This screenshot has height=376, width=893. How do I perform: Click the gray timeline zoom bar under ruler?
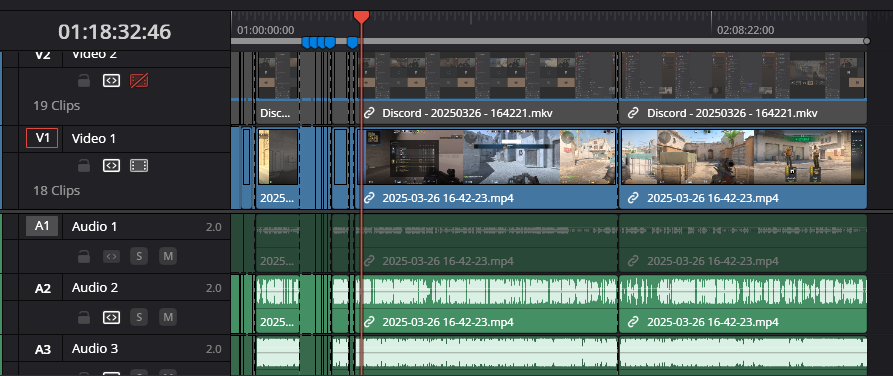point(549,41)
